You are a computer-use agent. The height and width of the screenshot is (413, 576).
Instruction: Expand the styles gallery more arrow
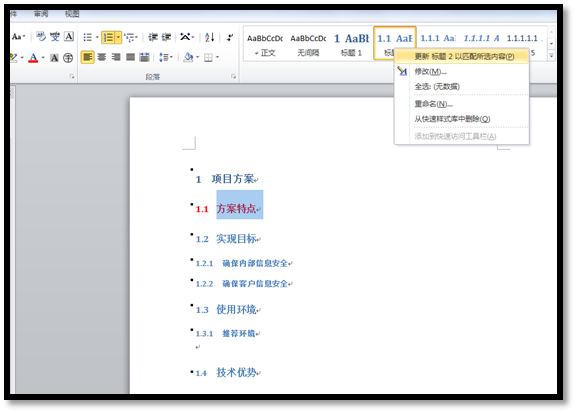(551, 56)
